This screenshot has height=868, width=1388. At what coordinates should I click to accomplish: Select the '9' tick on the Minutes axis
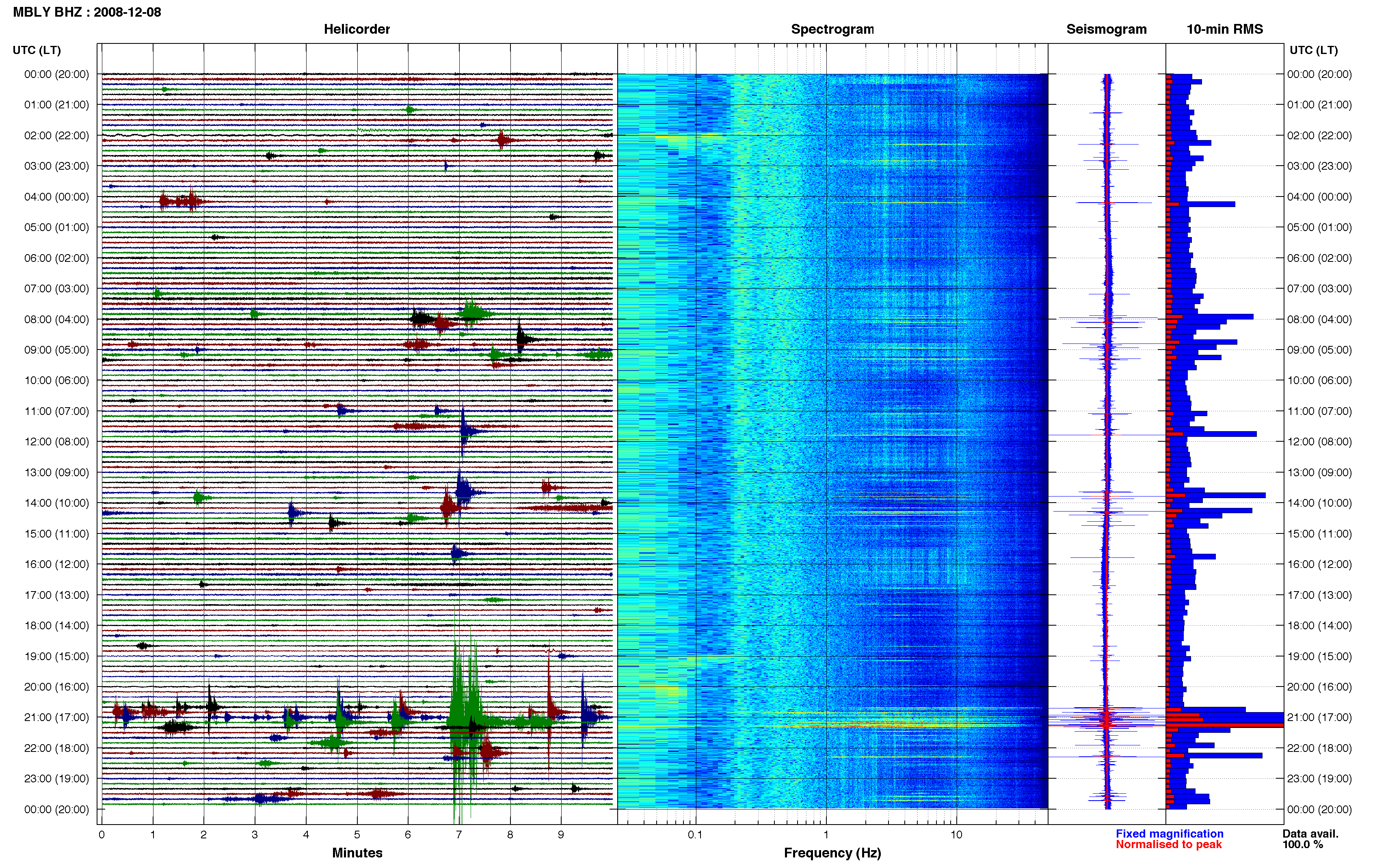[x=561, y=835]
